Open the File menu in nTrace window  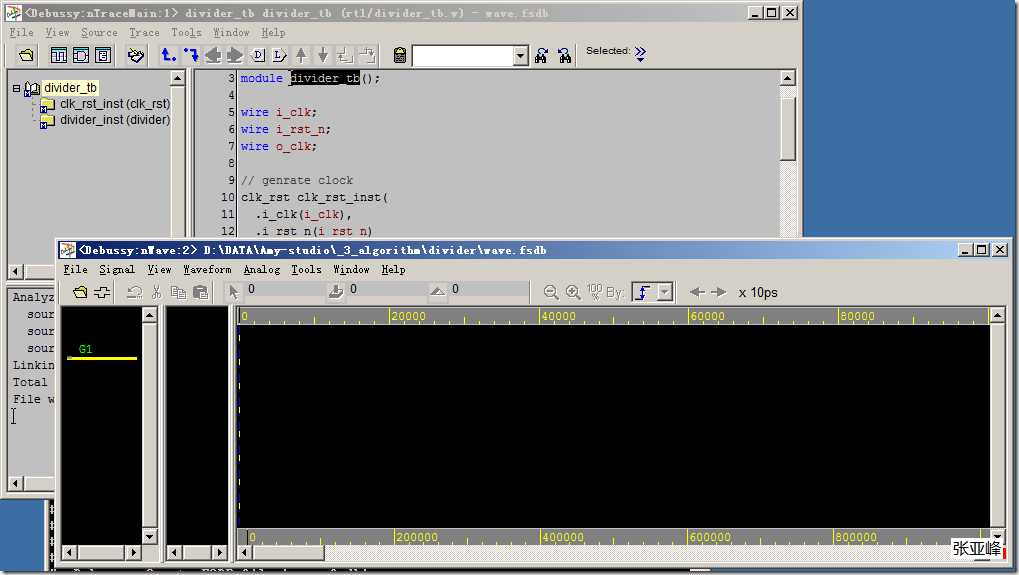[x=21, y=32]
